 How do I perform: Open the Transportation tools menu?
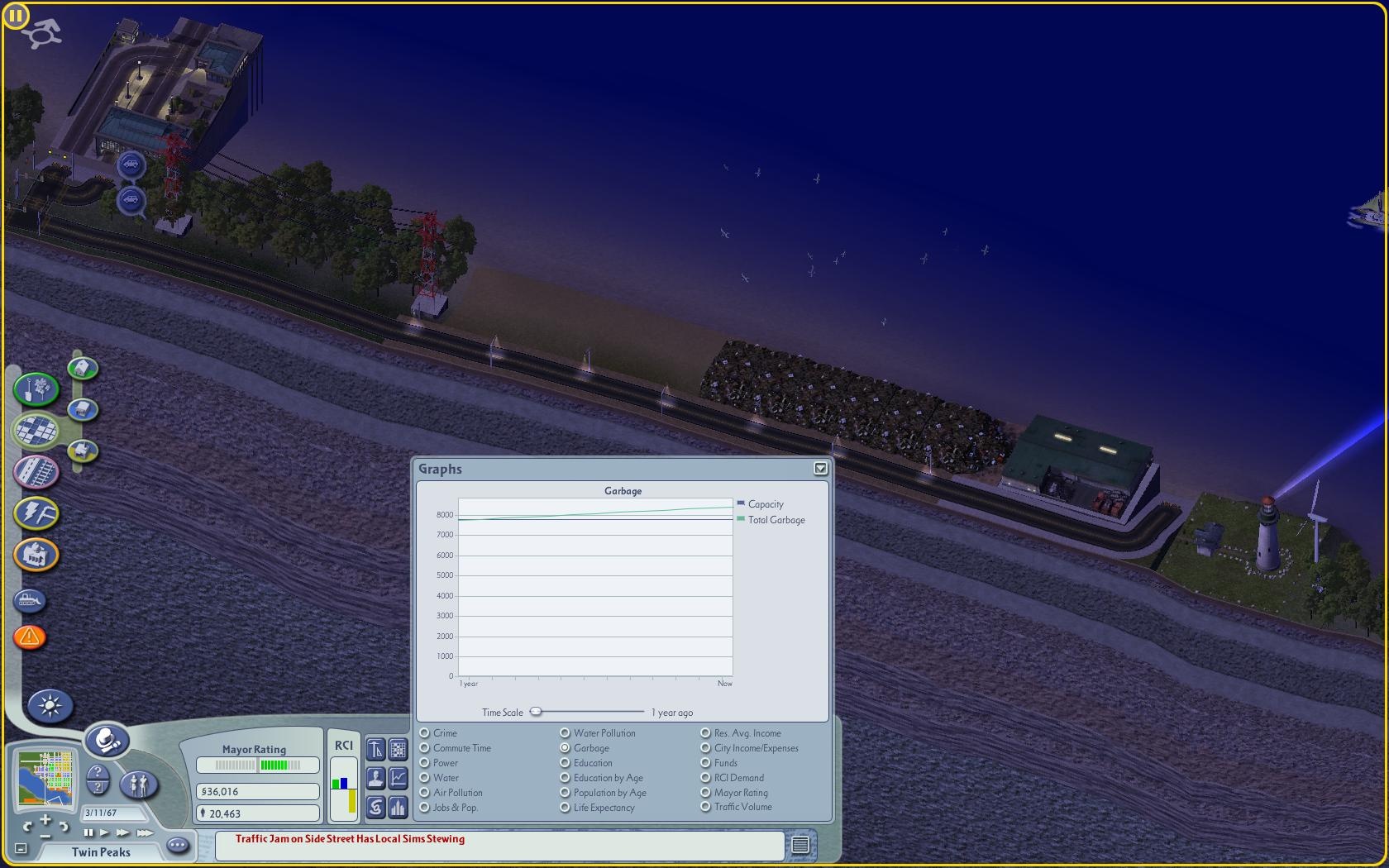coord(36,472)
